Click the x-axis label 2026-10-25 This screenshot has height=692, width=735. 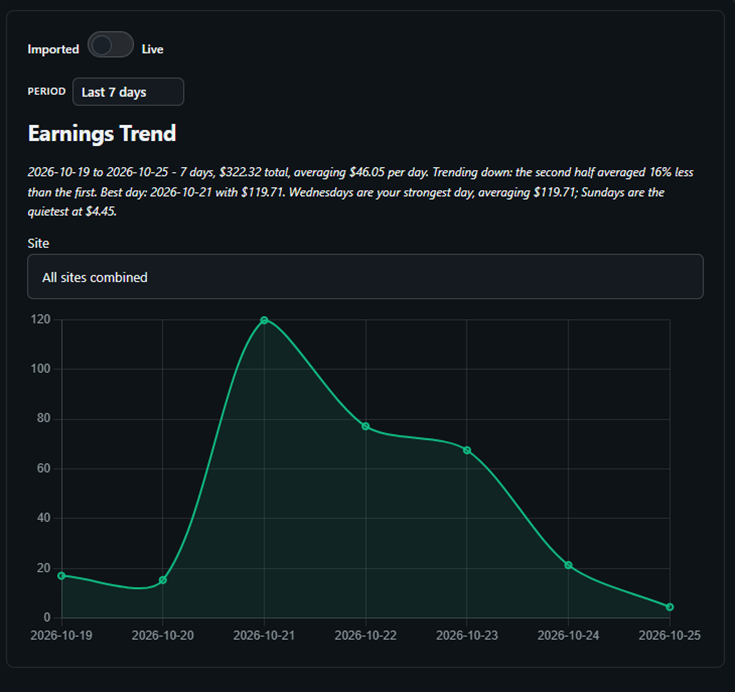coord(670,635)
